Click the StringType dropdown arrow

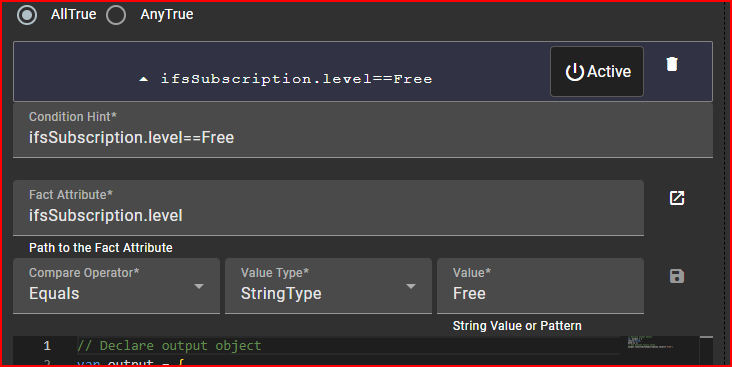(x=411, y=286)
